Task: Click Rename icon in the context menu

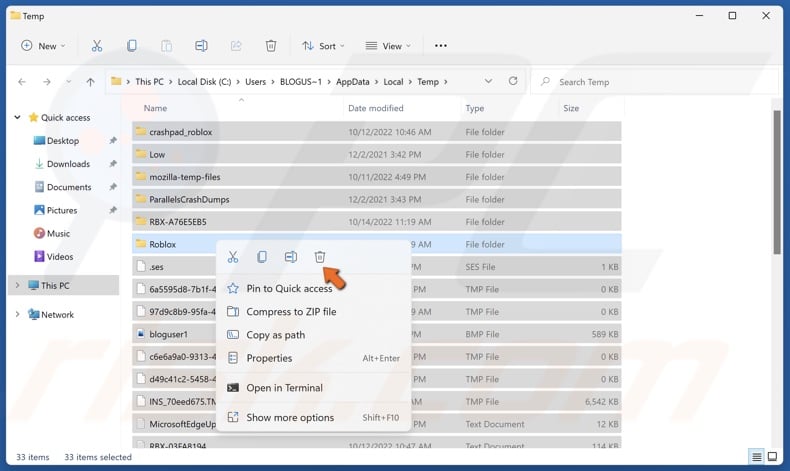Action: [291, 257]
